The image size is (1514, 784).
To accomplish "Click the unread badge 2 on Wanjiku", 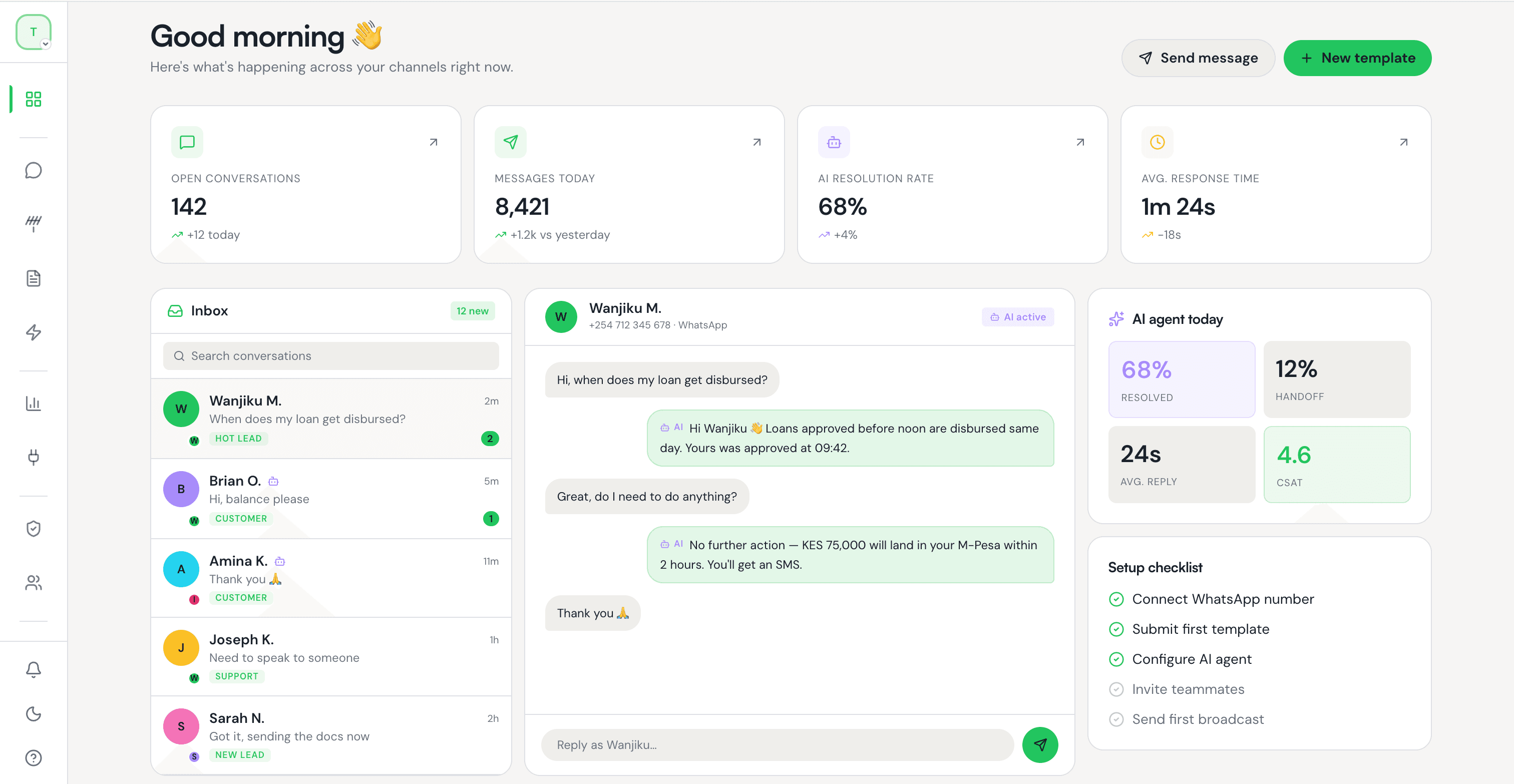I will (x=490, y=439).
